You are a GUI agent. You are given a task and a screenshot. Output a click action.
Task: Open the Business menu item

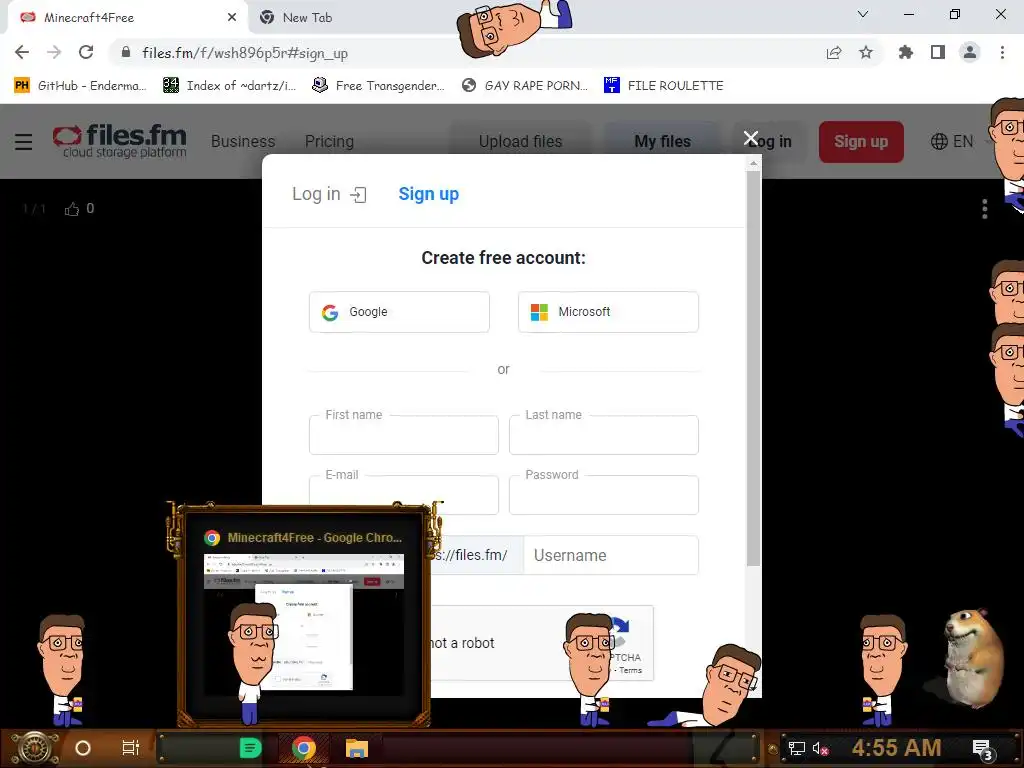[243, 142]
